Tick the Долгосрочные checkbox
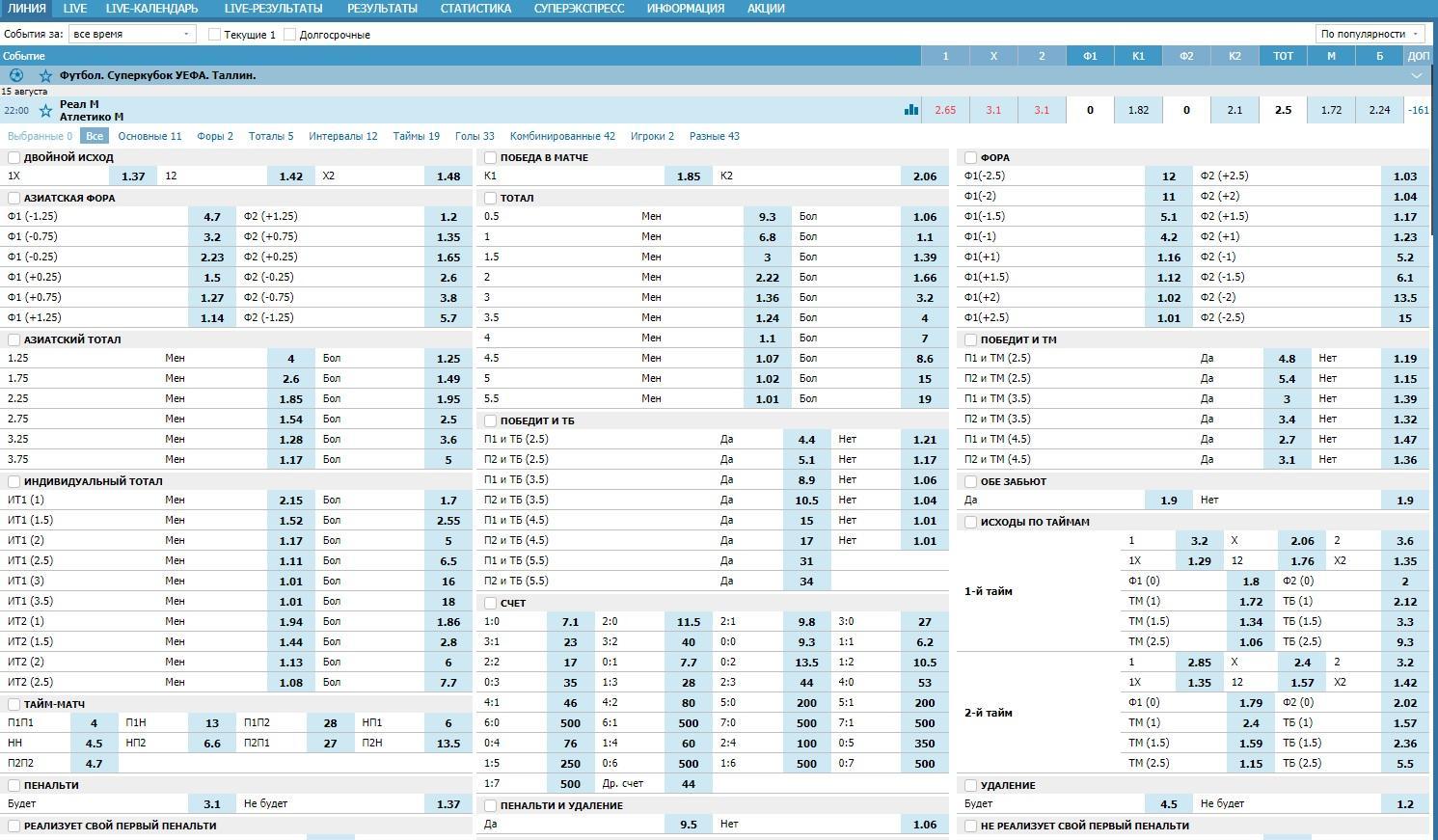Viewport: 1438px width, 840px height. tap(290, 35)
